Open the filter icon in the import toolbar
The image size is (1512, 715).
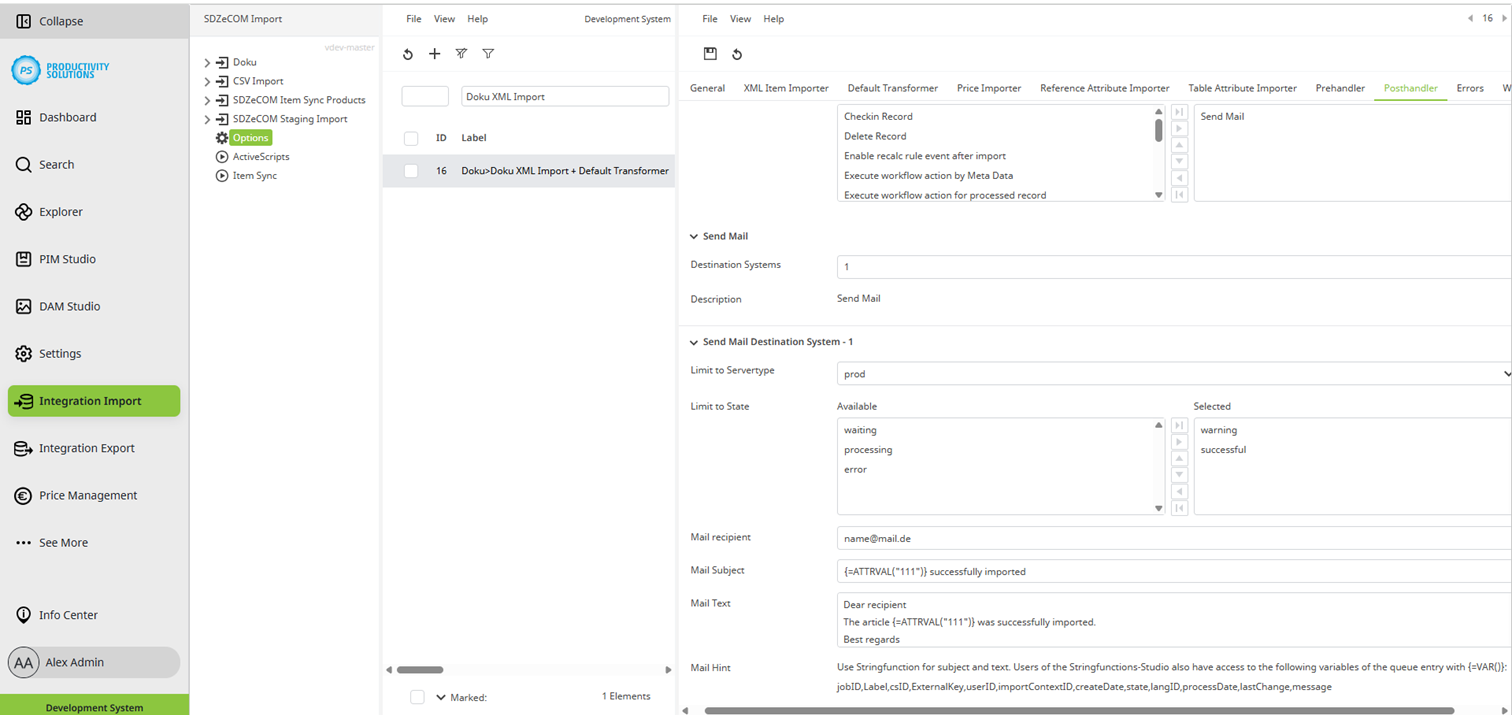click(488, 54)
